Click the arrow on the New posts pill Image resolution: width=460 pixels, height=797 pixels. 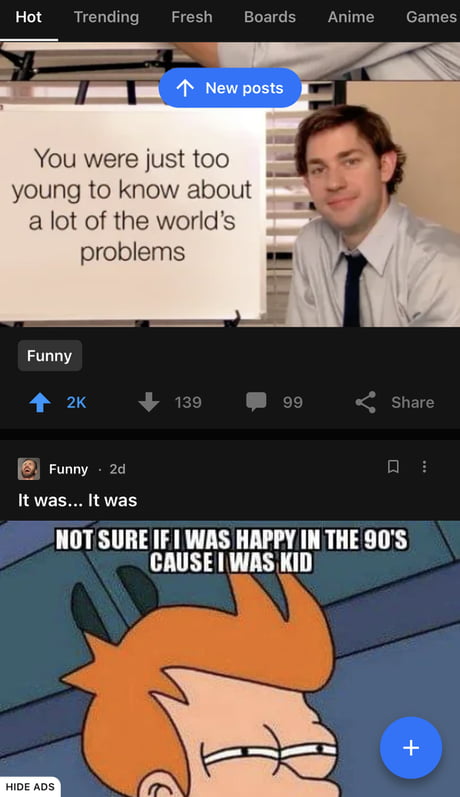185,88
